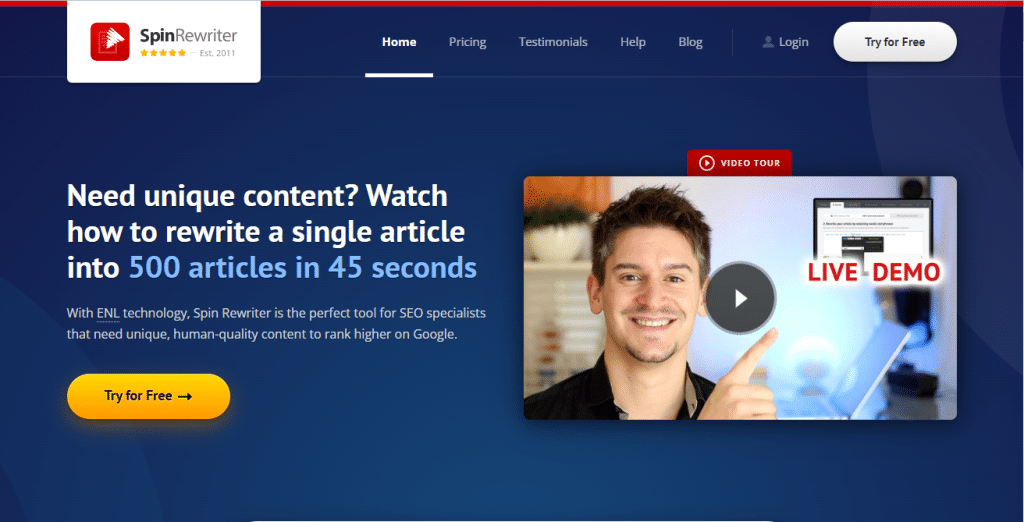Click the SpinRewriter brand name text

point(188,36)
